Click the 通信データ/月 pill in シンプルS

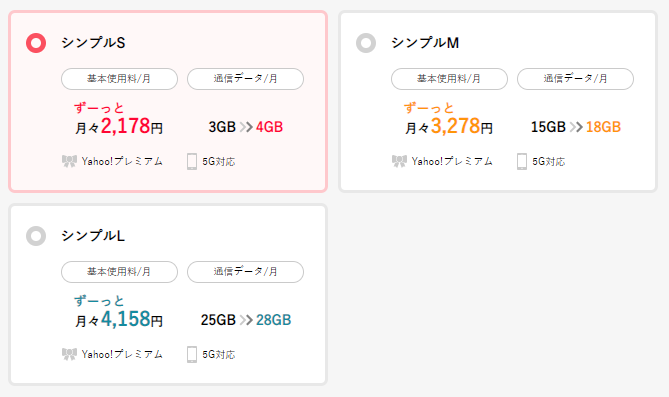tap(245, 79)
